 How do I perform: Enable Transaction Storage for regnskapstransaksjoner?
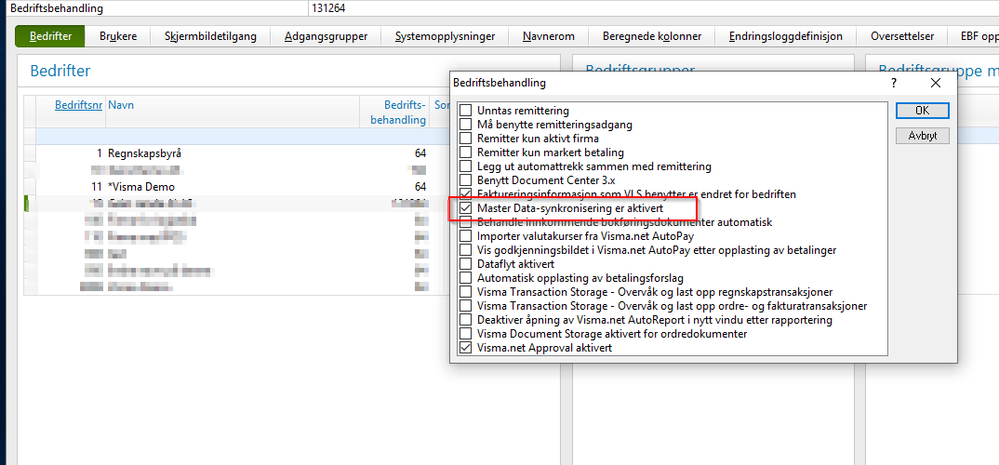[466, 292]
